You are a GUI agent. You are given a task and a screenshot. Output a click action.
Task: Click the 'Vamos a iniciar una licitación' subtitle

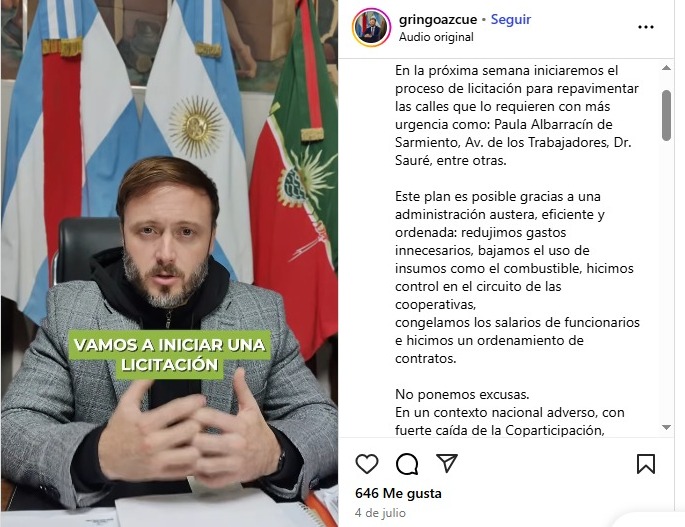pos(170,354)
